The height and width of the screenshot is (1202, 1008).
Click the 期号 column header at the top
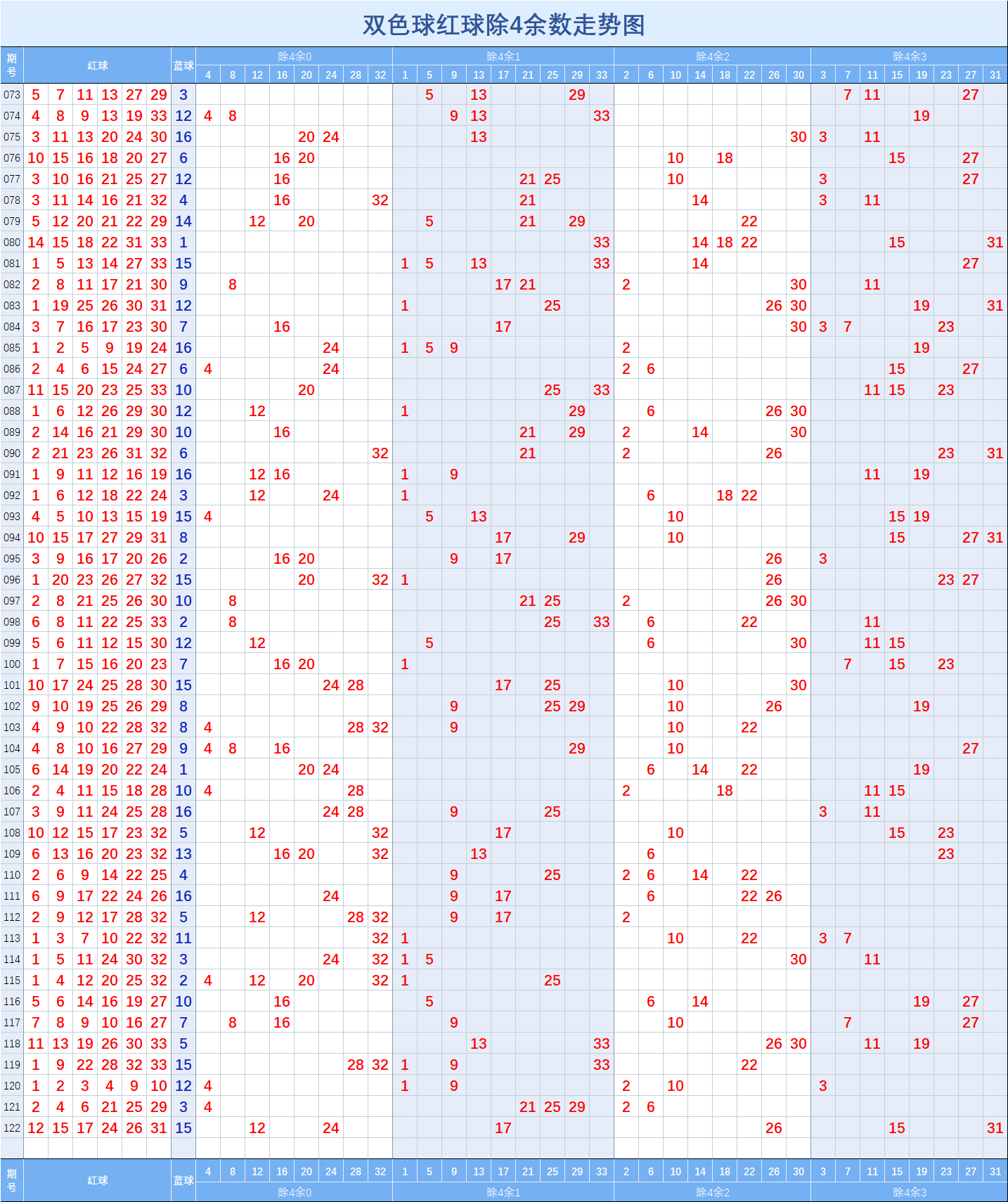(12, 65)
